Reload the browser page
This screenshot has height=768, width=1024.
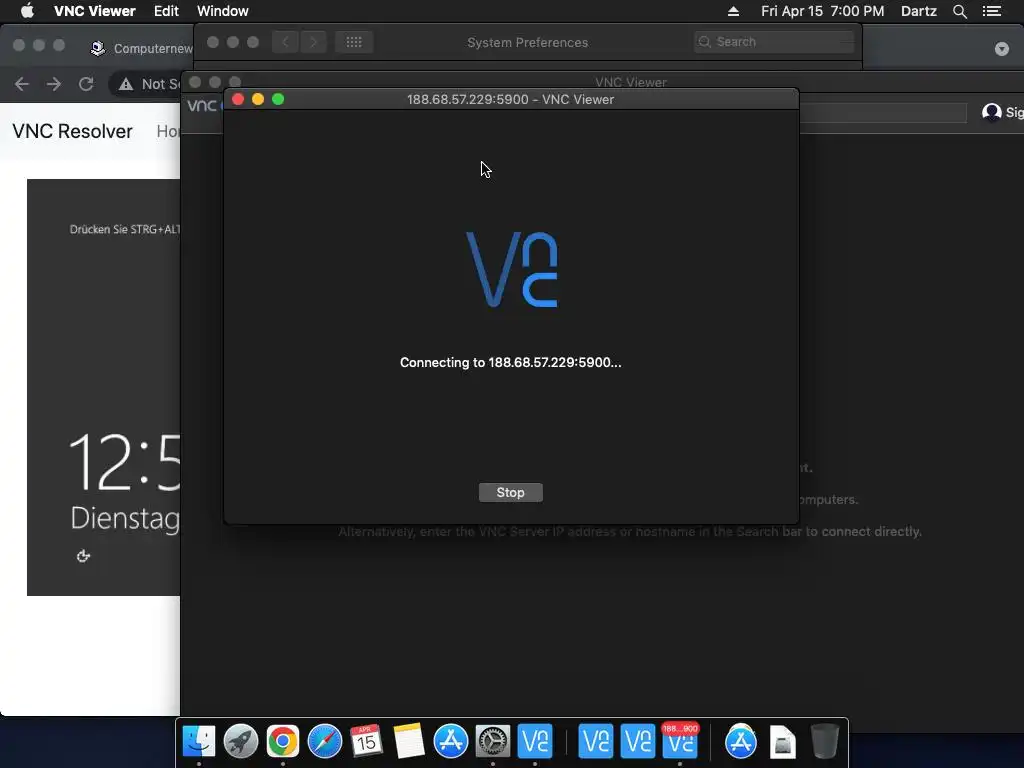click(86, 84)
